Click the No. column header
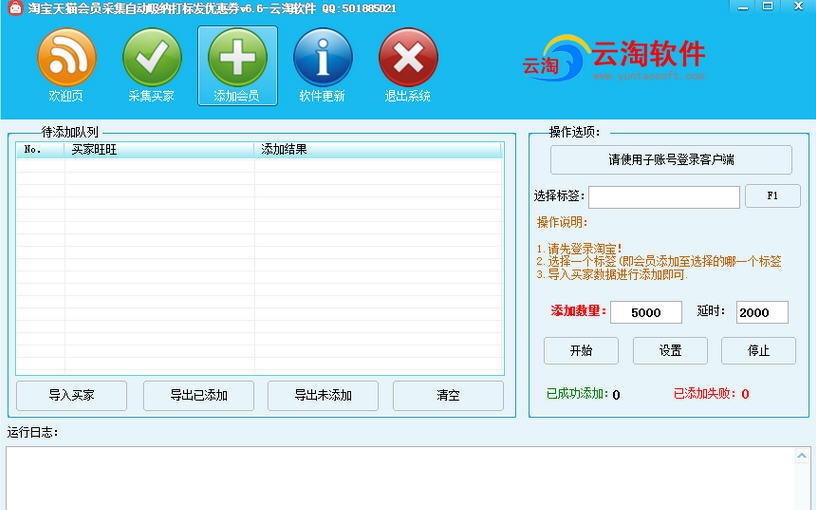Image resolution: width=816 pixels, height=510 pixels. click(40, 150)
